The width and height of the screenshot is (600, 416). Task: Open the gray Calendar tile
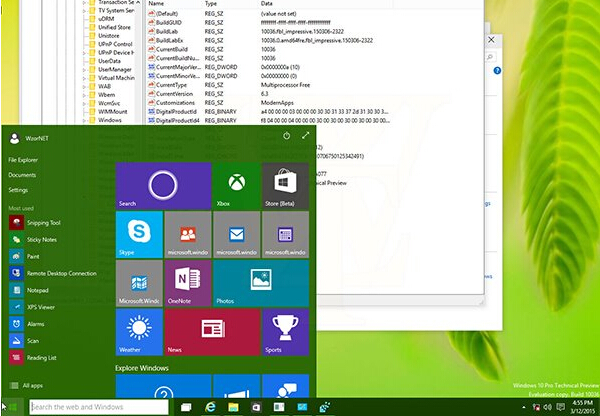click(x=285, y=235)
